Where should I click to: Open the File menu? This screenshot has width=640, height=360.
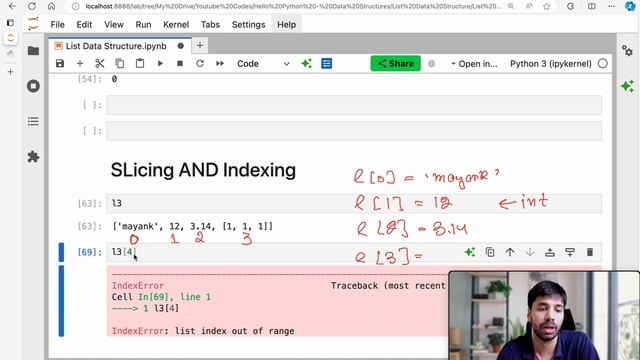pos(58,24)
